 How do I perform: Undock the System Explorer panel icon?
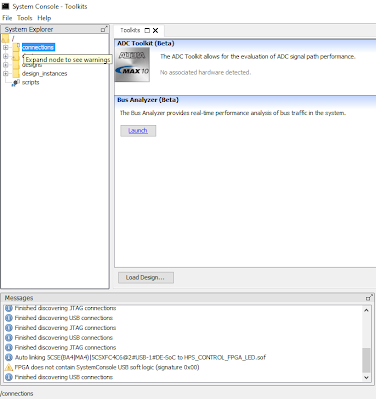[x=104, y=29]
